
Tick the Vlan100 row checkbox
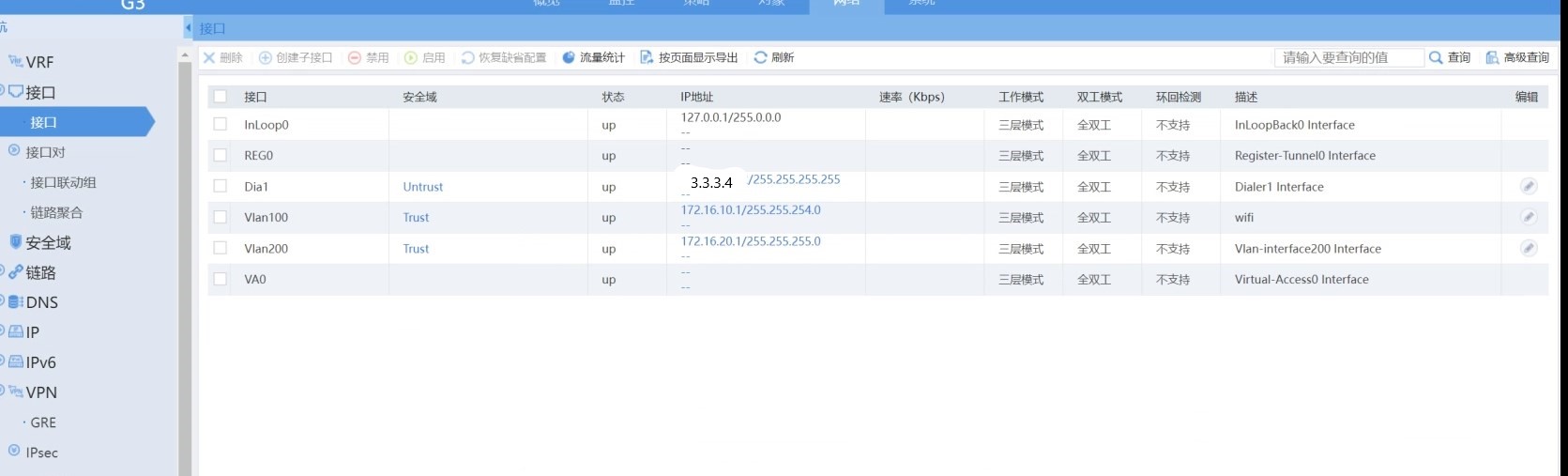click(x=221, y=217)
